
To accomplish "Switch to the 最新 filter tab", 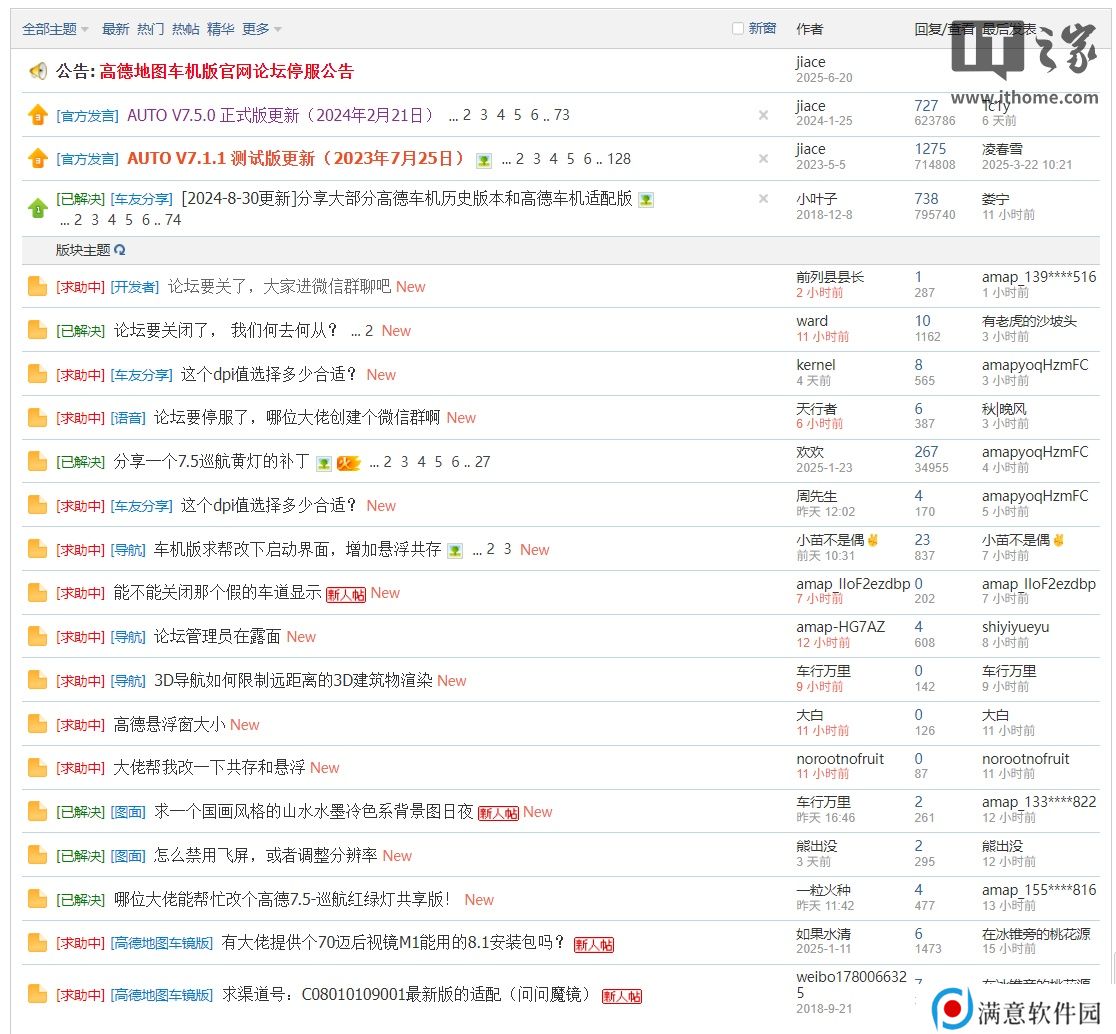I will pos(115,29).
